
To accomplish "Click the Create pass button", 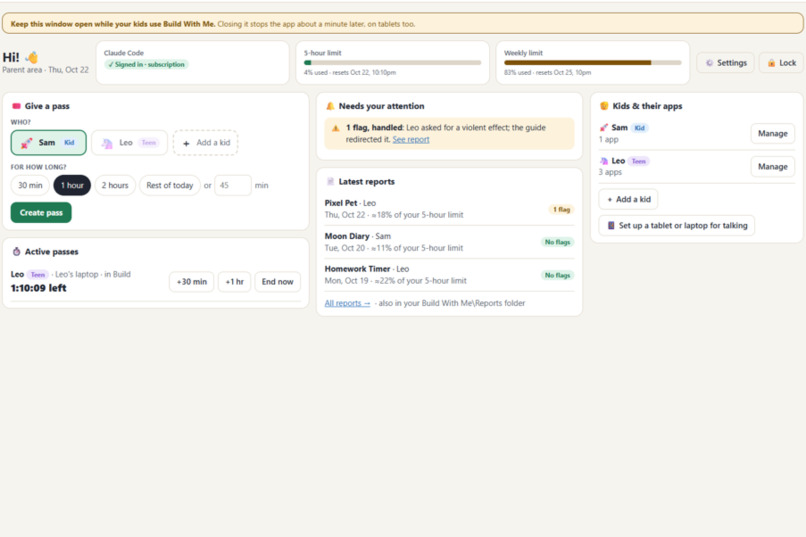I will click(x=41, y=212).
